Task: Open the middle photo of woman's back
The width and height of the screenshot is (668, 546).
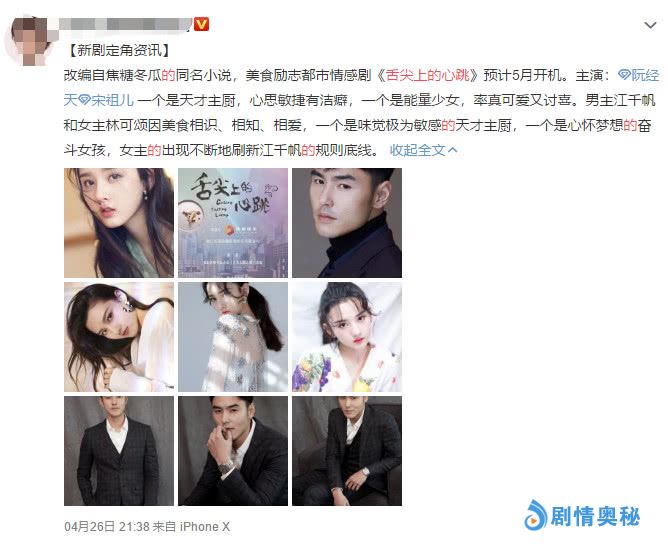Action: (233, 337)
